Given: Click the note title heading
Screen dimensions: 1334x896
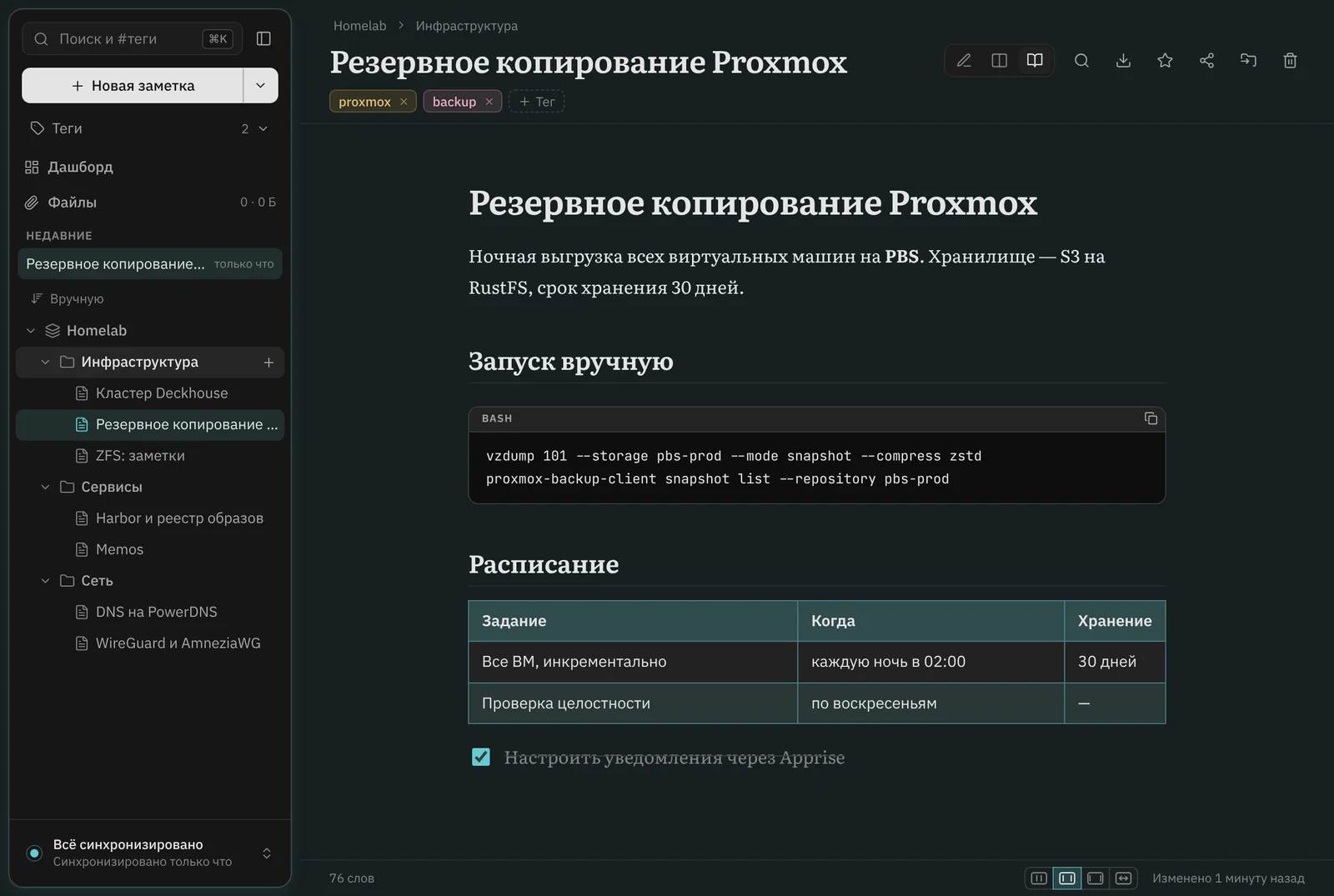Looking at the screenshot, I should [588, 62].
